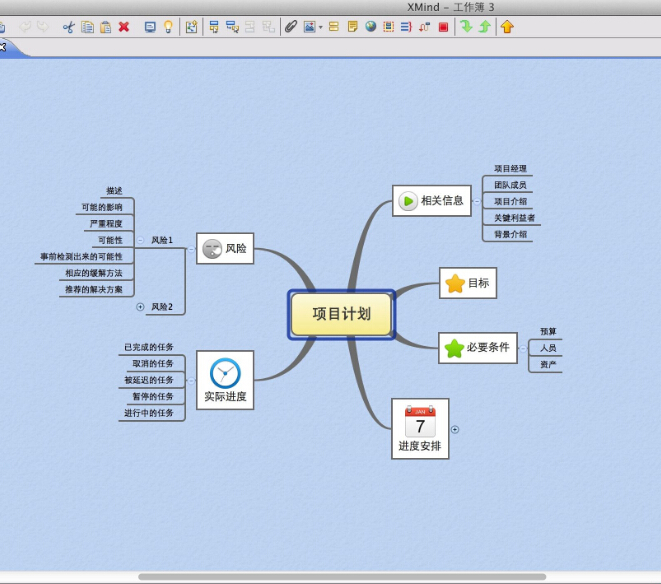Screen dimensions: 661x584
Task: Click the Cut scissors icon
Action: tap(68, 27)
